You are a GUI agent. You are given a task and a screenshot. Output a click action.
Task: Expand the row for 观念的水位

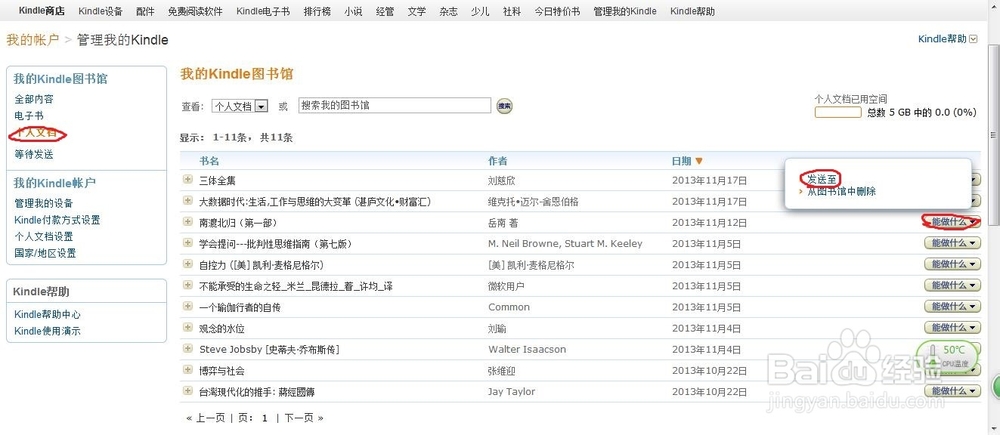[x=188, y=328]
